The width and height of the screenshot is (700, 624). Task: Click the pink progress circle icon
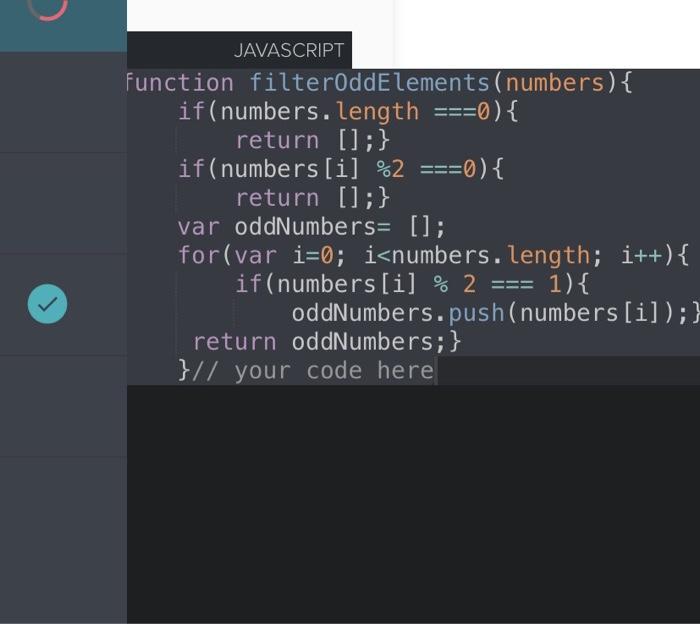click(47, 8)
